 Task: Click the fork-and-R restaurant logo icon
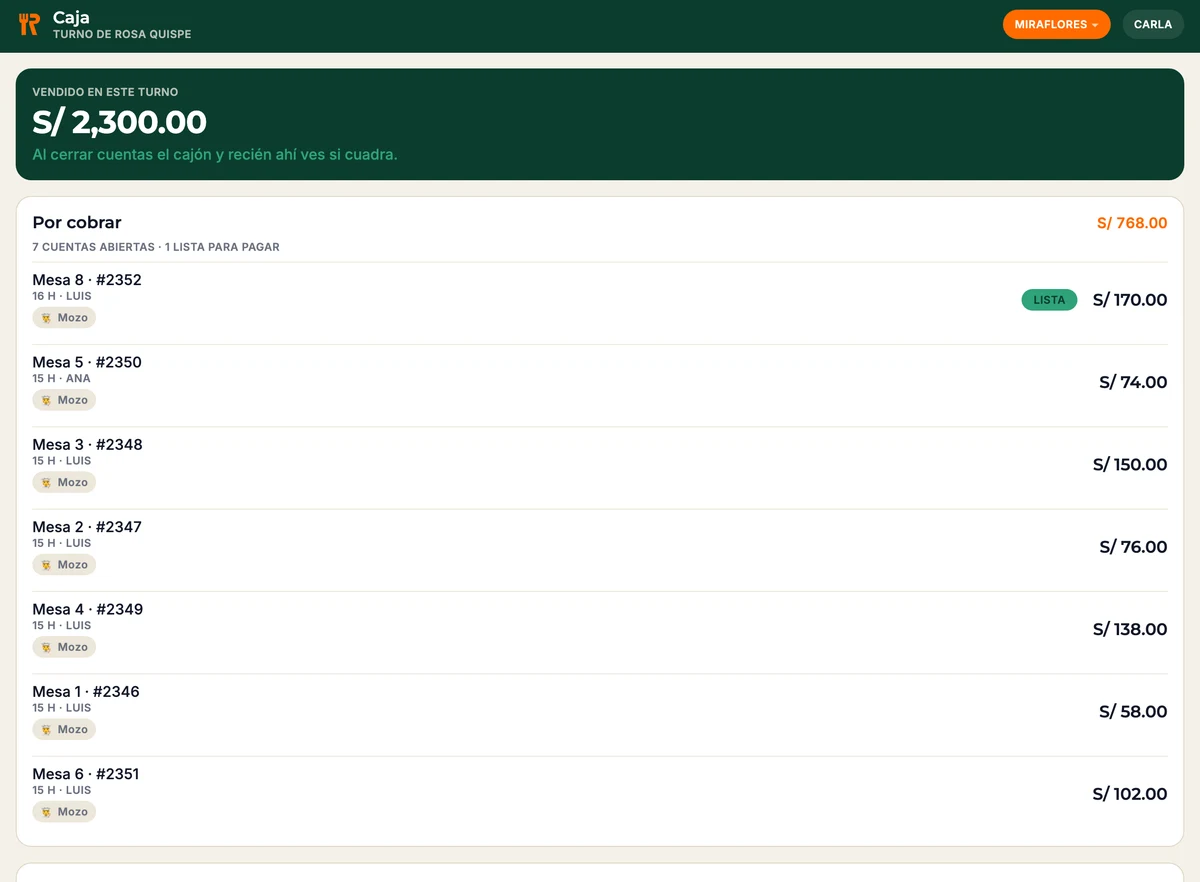[29, 25]
